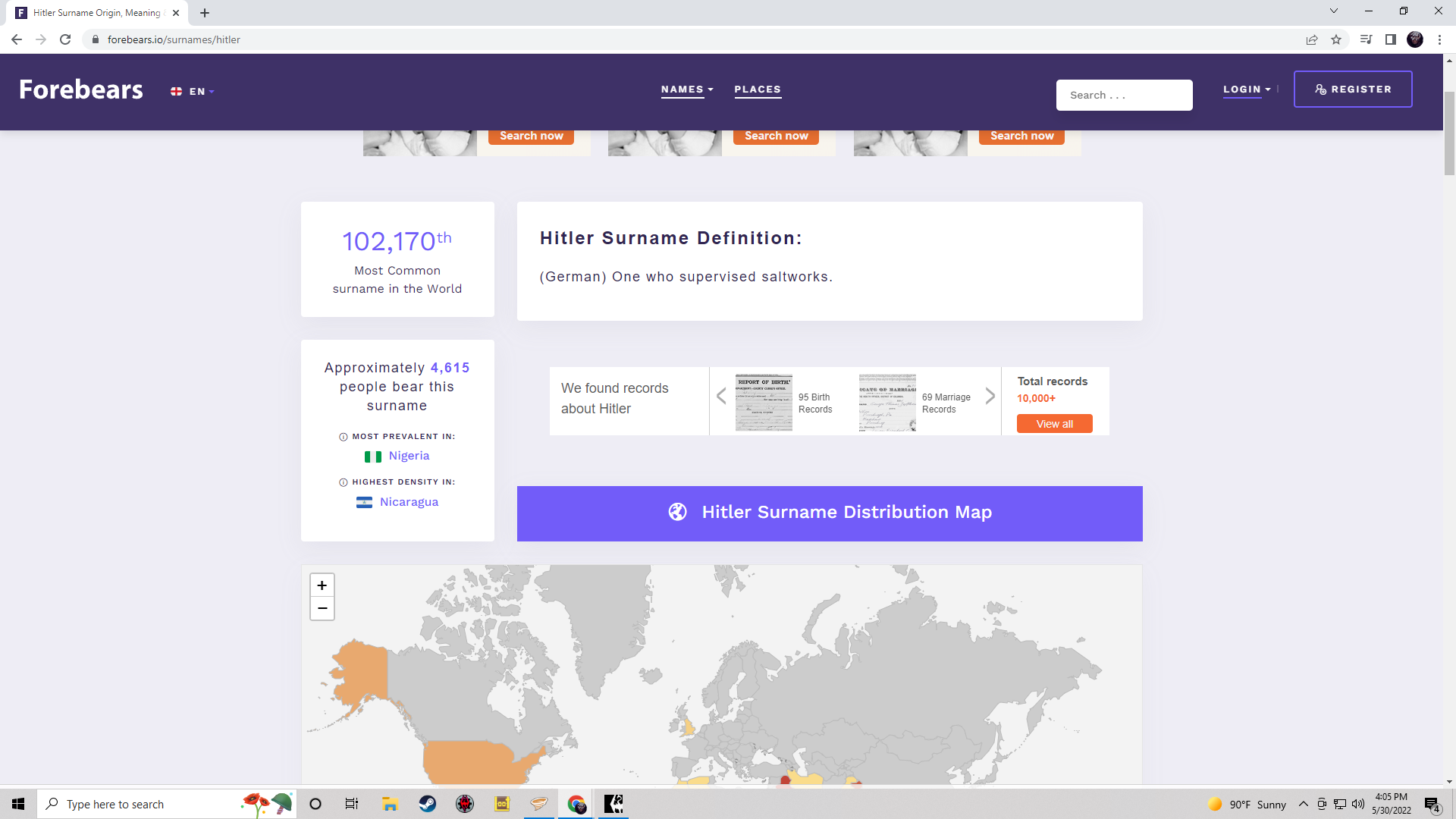The width and height of the screenshot is (1456, 819).
Task: Open the 90°F Sunny weather widget
Action: 1247,804
